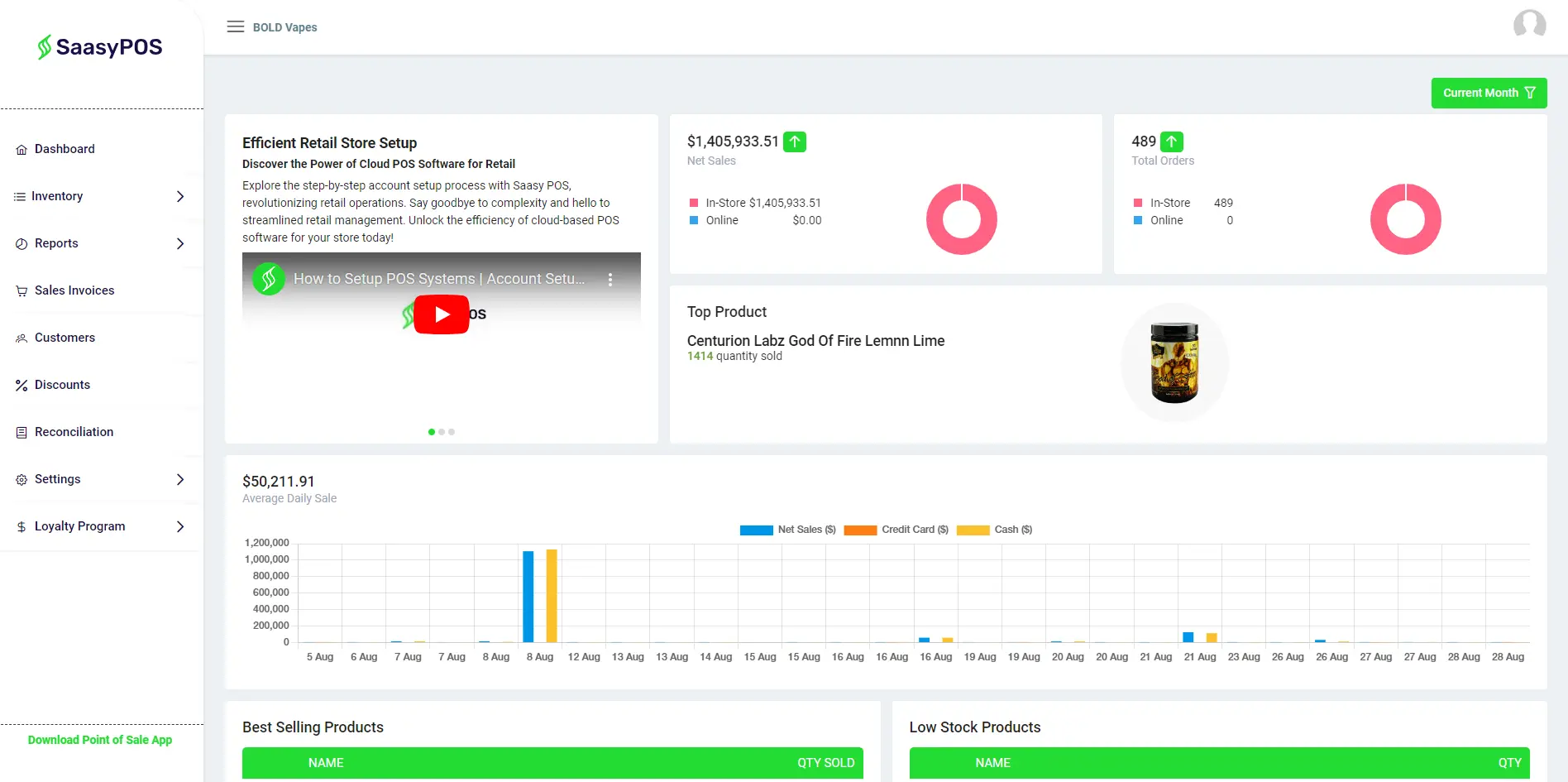Open Reconciliation page
Screen dimensions: 1568x782
click(x=74, y=432)
